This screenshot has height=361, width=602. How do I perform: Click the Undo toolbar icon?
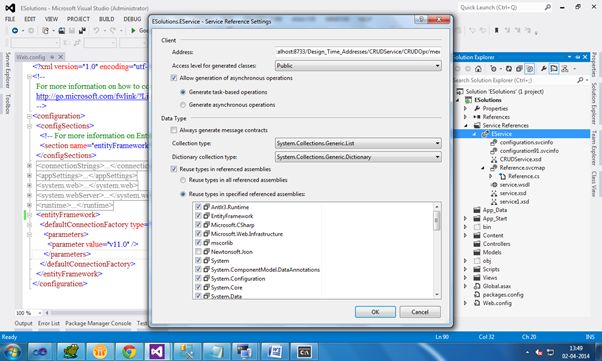click(x=96, y=30)
